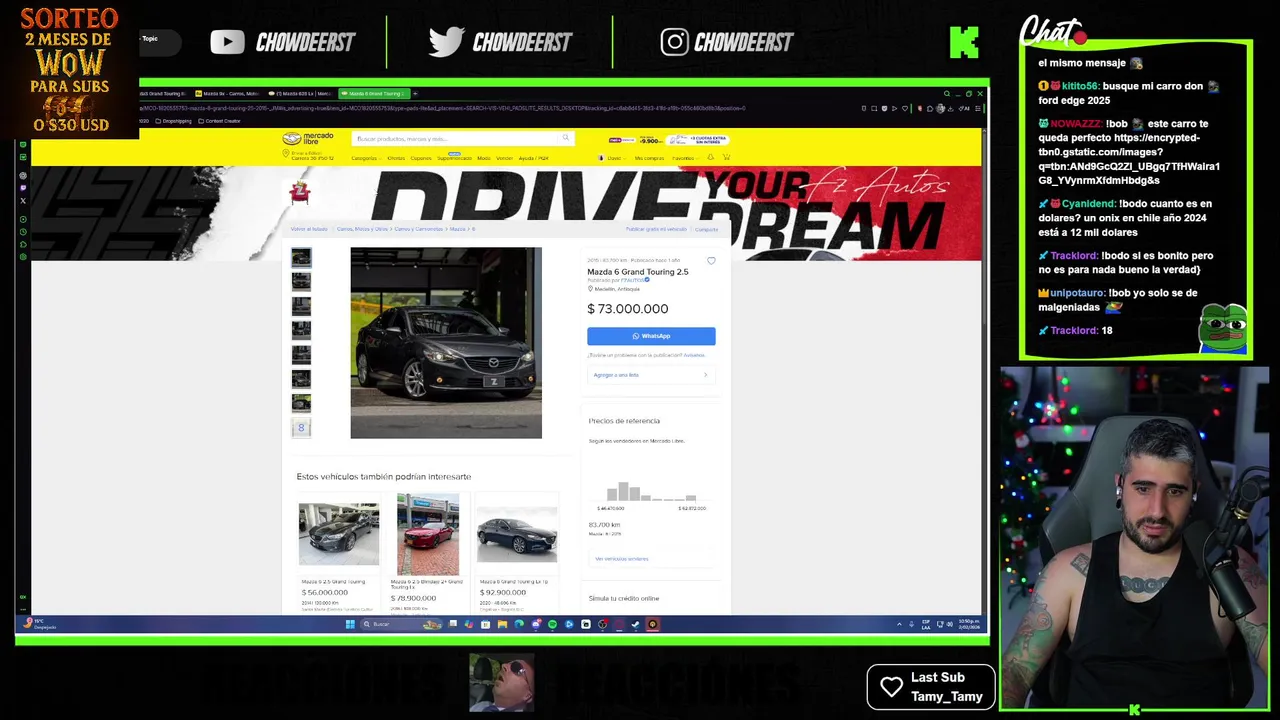The width and height of the screenshot is (1280, 720).
Task: Click the location pin delivery address
Action: pyautogui.click(x=309, y=156)
